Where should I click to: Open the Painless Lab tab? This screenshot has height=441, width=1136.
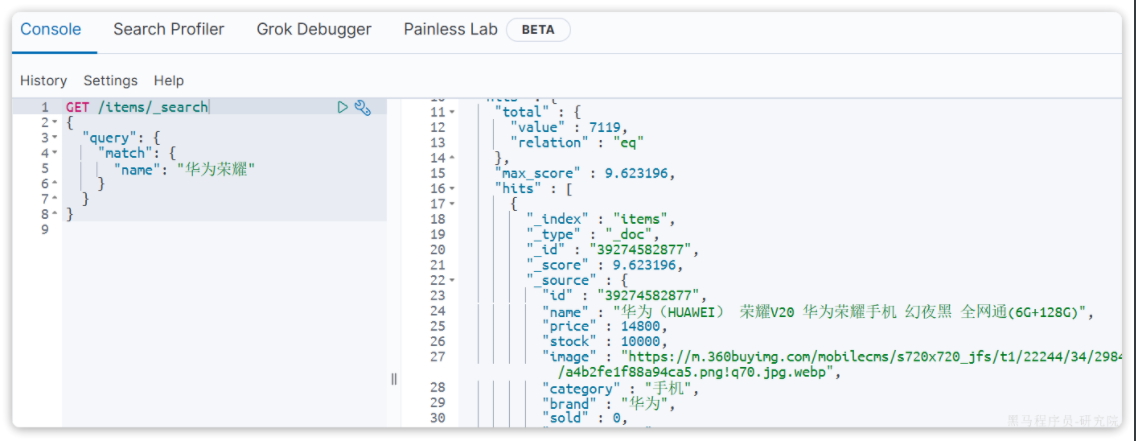[x=451, y=30]
